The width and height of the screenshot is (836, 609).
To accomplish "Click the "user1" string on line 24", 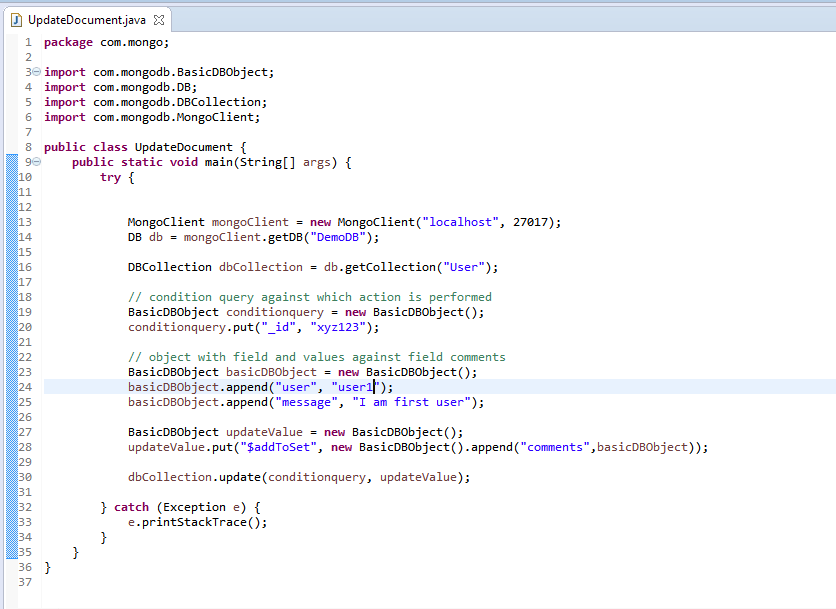I will coord(355,387).
